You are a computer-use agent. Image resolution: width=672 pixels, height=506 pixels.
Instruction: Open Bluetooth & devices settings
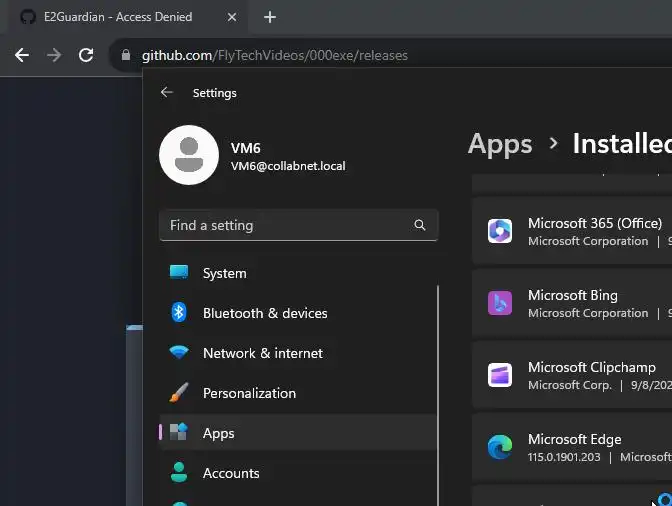(x=298, y=313)
